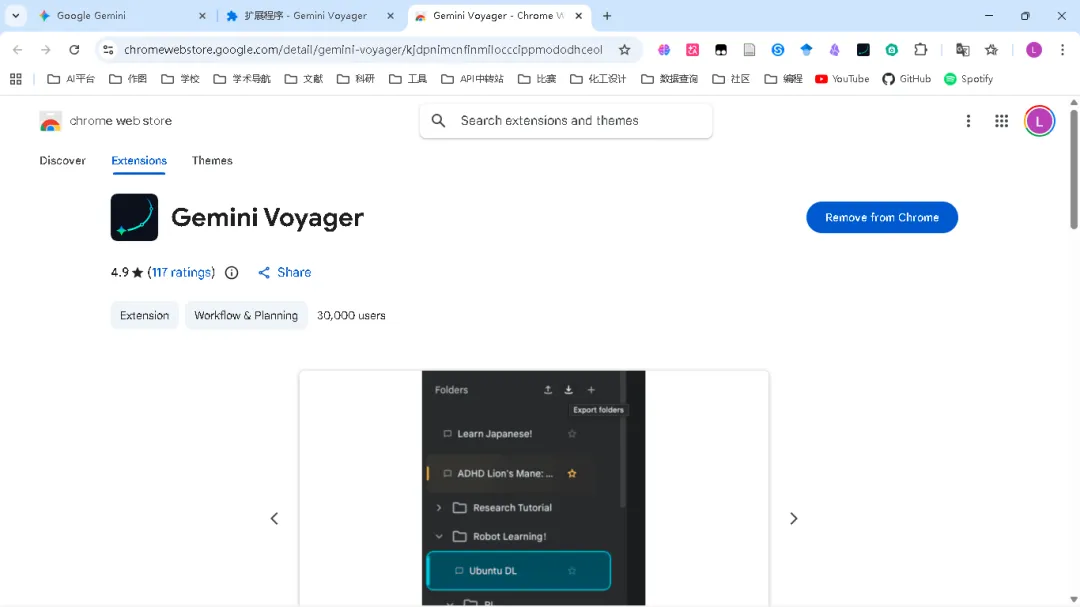Open the AI平台 bookmark folder
Image resolution: width=1080 pixels, height=607 pixels.
pyautogui.click(x=71, y=79)
